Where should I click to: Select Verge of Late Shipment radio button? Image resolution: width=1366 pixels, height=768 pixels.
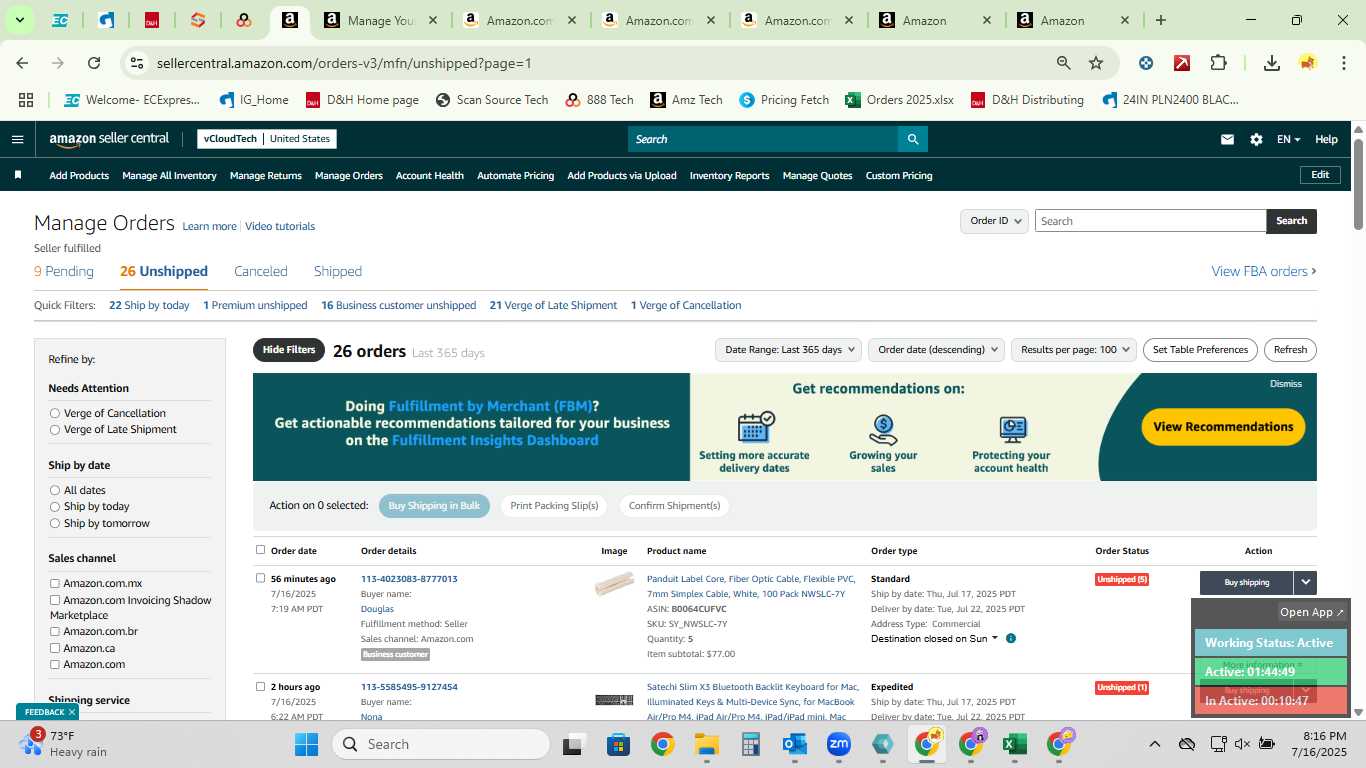point(55,429)
